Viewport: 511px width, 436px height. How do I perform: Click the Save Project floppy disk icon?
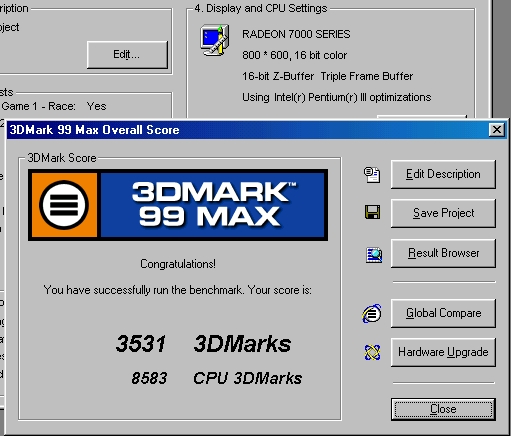point(372,212)
